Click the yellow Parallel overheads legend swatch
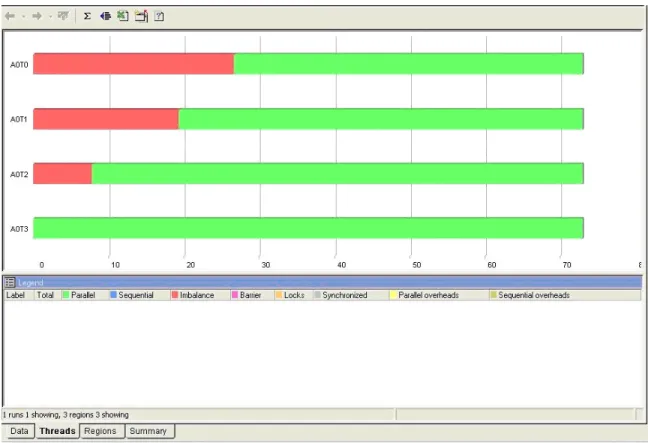Screen dimensions: 648x443 (x=393, y=295)
